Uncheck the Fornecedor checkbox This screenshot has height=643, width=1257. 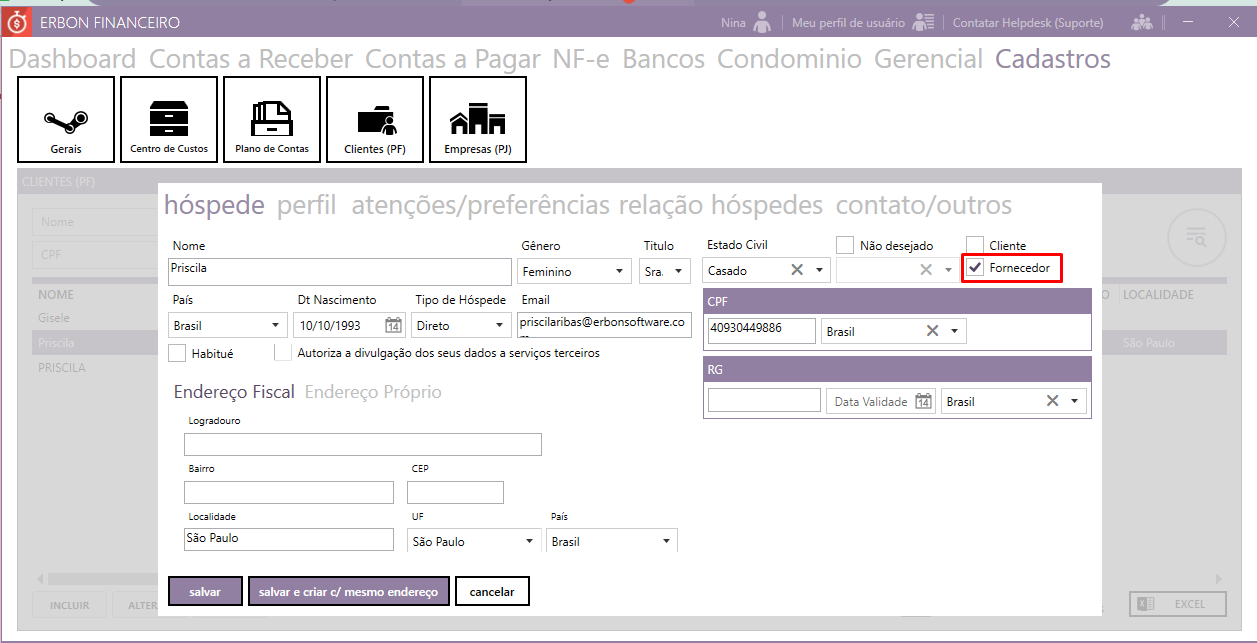(975, 268)
